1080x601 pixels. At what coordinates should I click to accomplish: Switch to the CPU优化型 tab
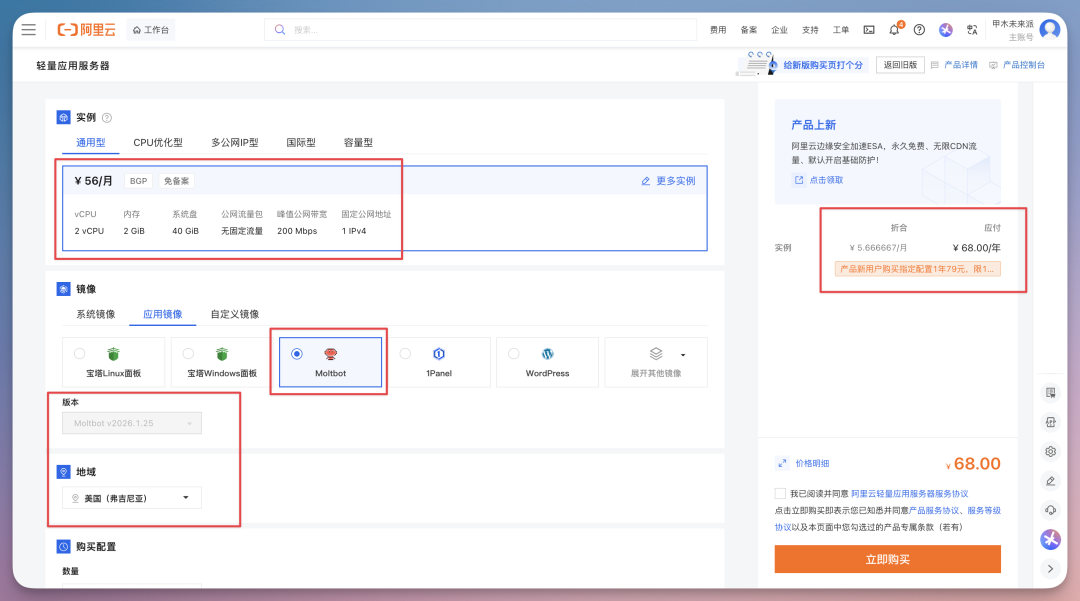tap(158, 143)
